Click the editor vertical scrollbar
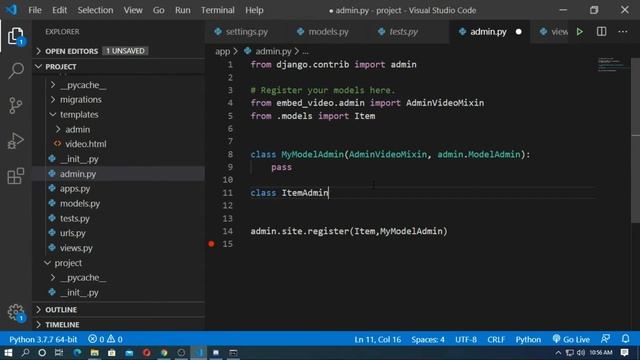The width and height of the screenshot is (640, 360). (636, 140)
